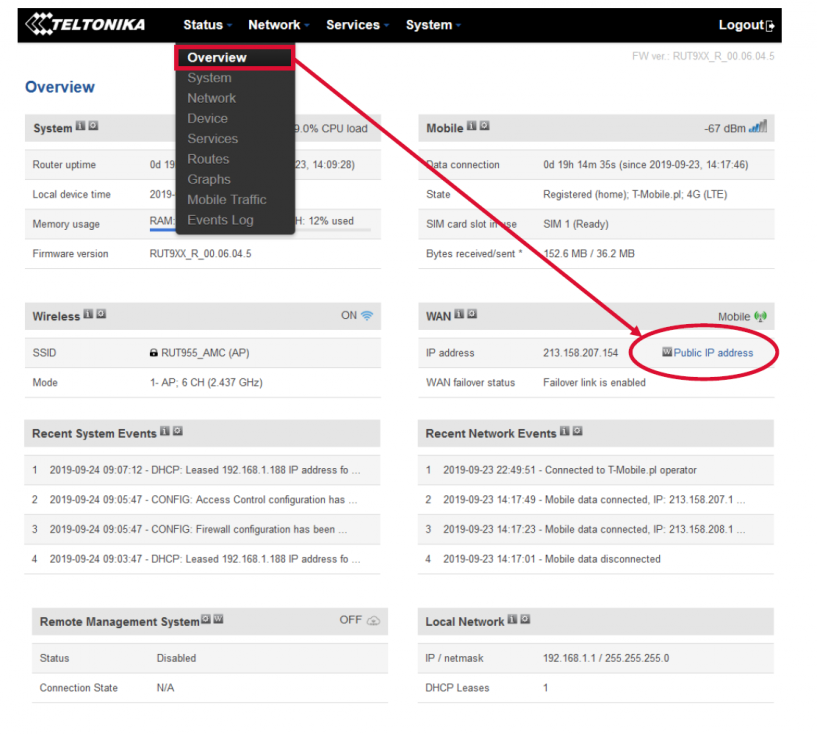Open Recent System Events settings icon

pos(178,431)
